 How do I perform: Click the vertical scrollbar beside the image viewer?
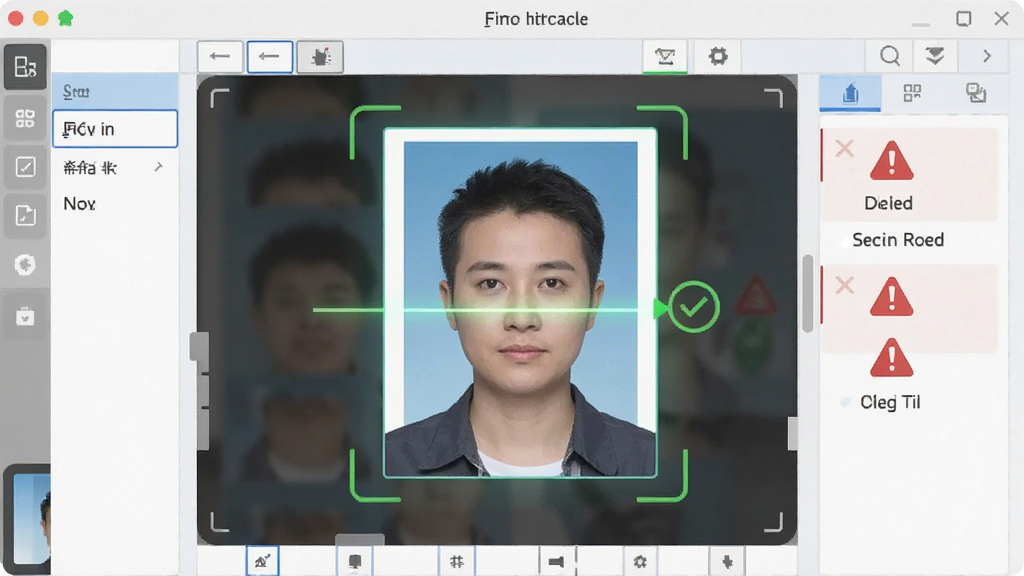click(808, 294)
